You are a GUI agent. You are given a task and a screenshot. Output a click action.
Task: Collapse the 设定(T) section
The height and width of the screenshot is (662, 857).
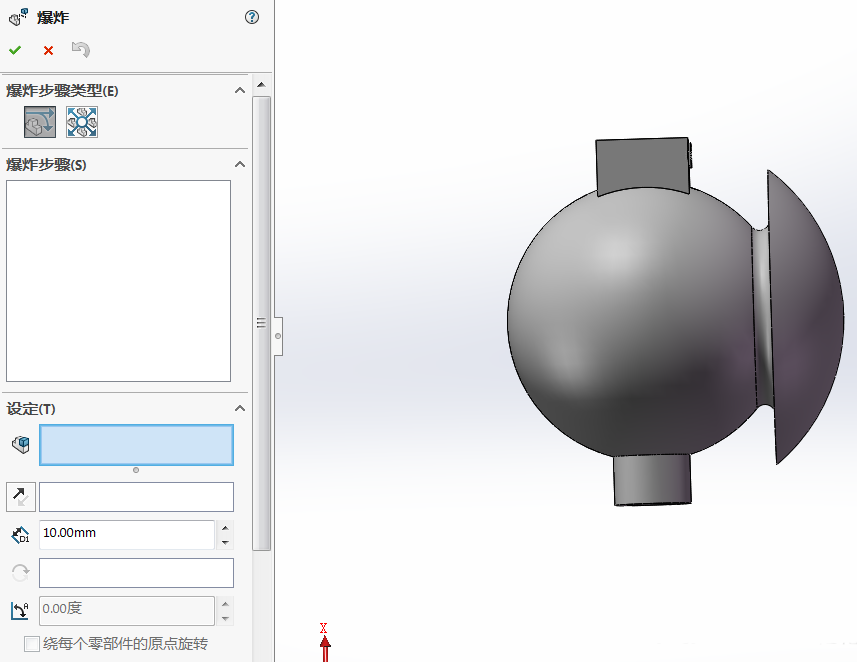point(239,408)
